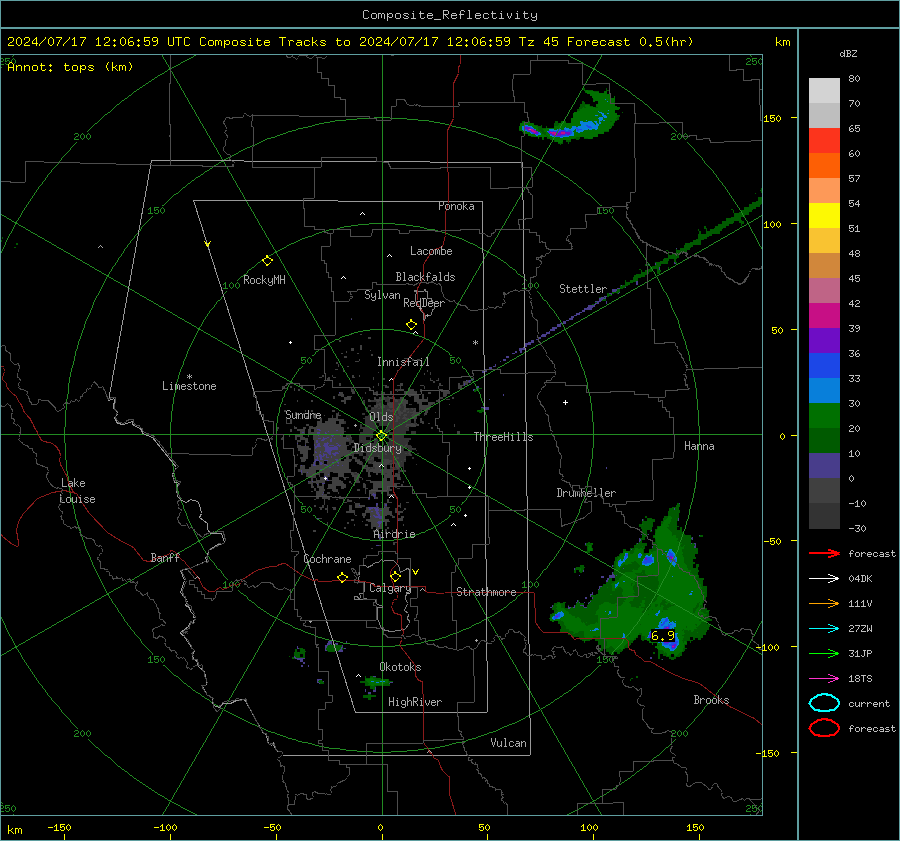Click the Composite_Reflectivity title
The height and width of the screenshot is (841, 900).
click(x=449, y=15)
